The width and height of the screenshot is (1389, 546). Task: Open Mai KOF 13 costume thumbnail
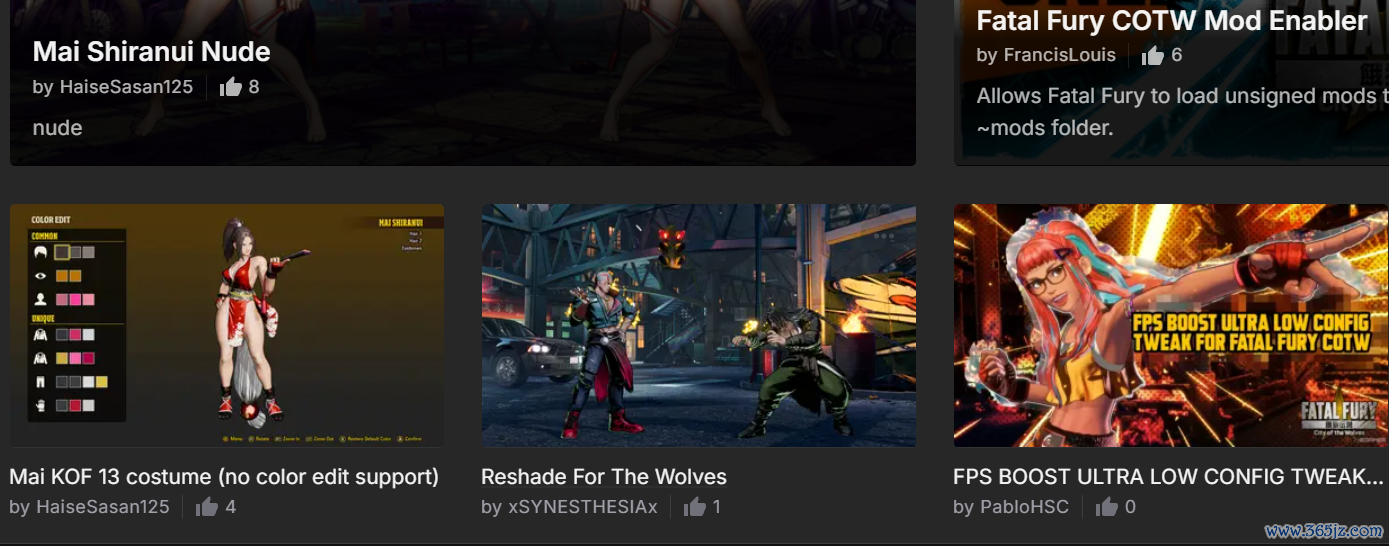click(227, 325)
